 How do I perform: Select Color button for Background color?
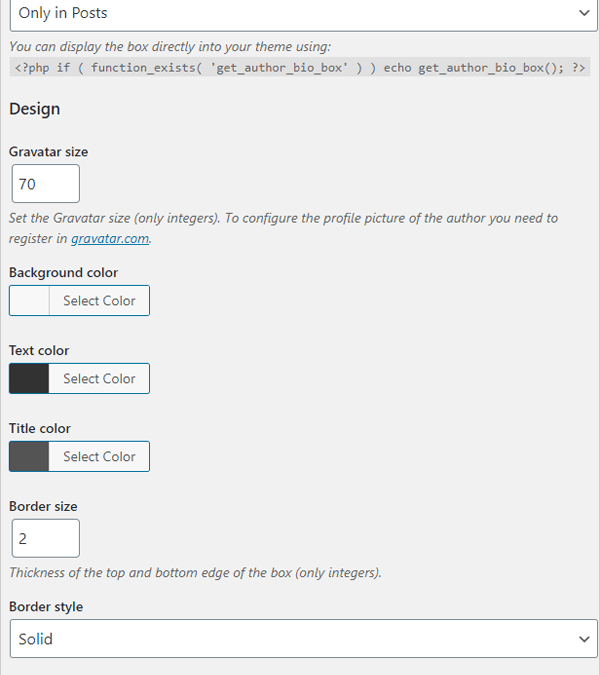point(99,300)
